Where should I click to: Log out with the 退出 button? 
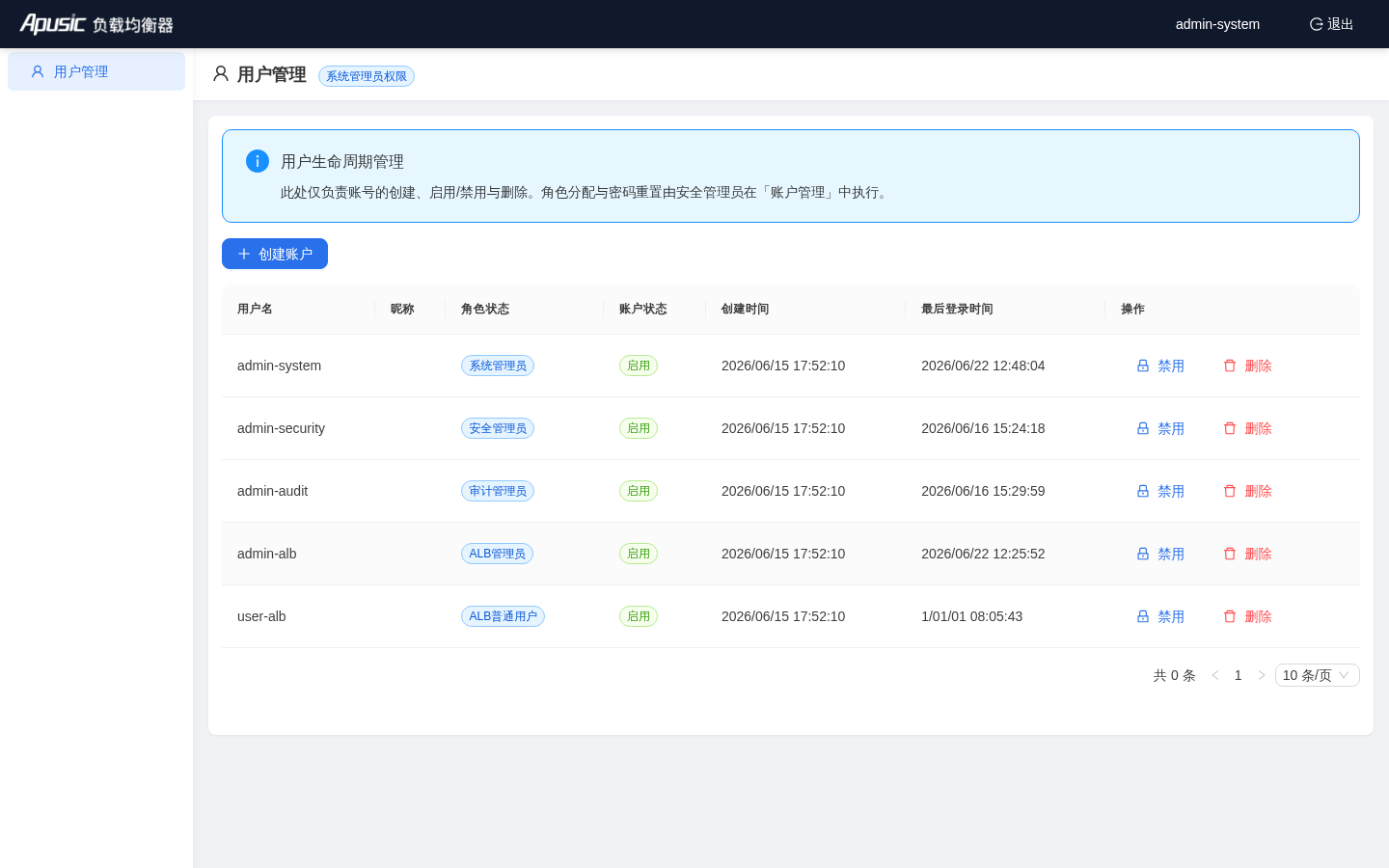(x=1332, y=24)
